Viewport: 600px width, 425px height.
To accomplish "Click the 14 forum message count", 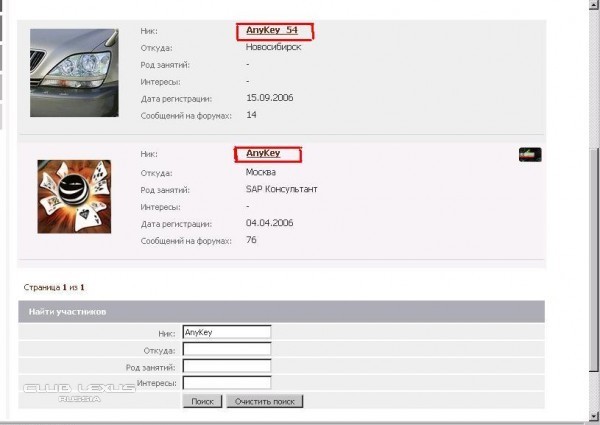I will pos(252,116).
